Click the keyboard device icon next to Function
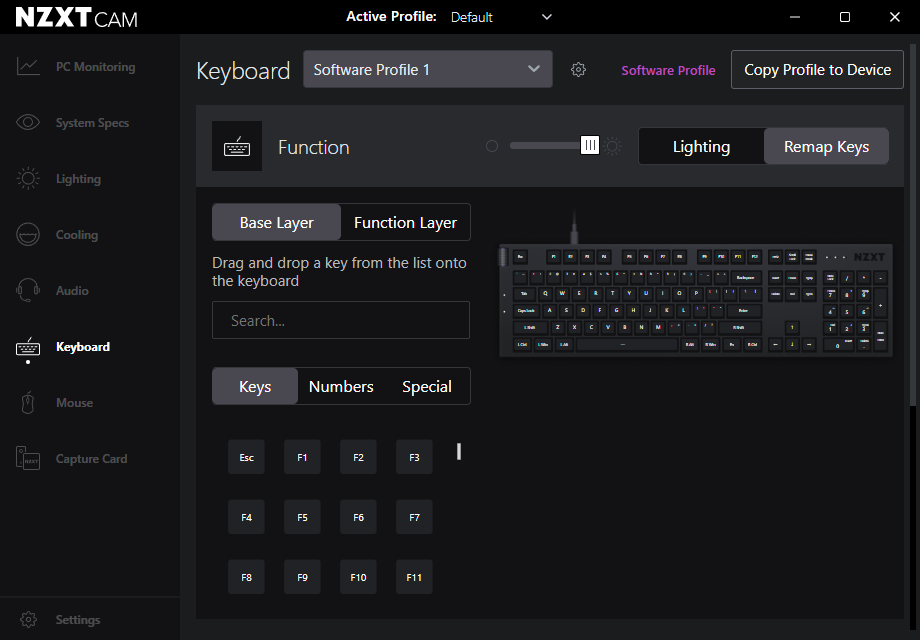This screenshot has height=640, width=920. tap(237, 145)
